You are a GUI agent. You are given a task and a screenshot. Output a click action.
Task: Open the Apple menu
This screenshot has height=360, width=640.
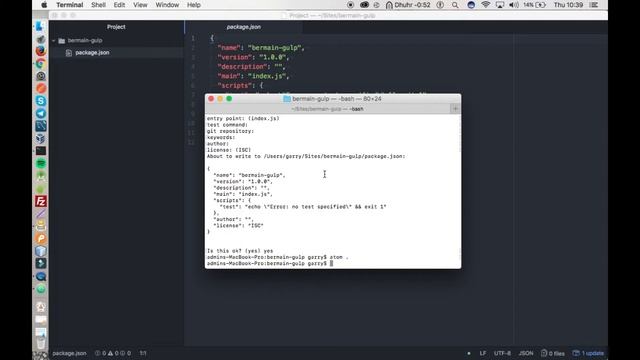tap(44, 5)
